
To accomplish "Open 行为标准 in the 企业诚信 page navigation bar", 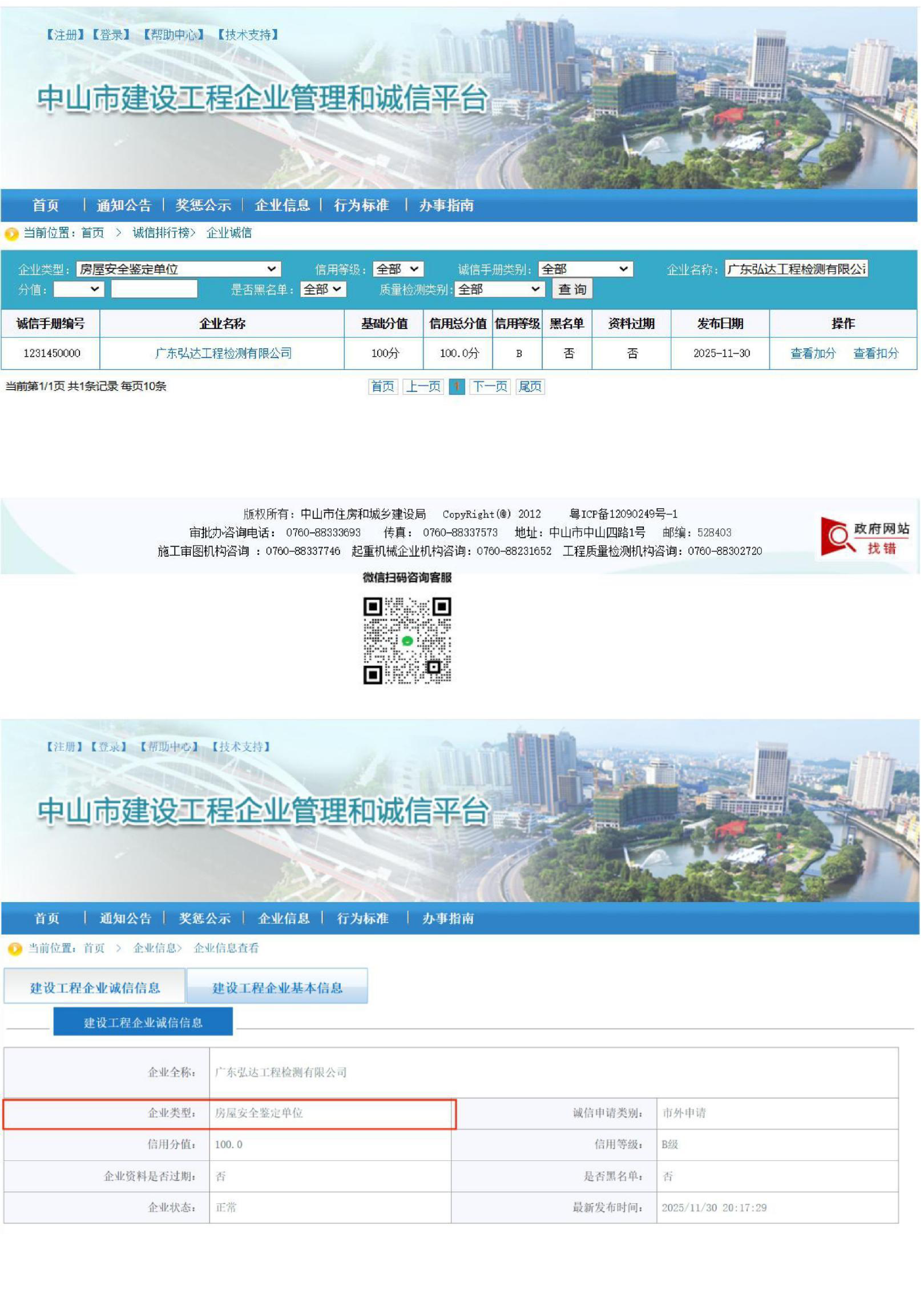I will click(x=361, y=205).
